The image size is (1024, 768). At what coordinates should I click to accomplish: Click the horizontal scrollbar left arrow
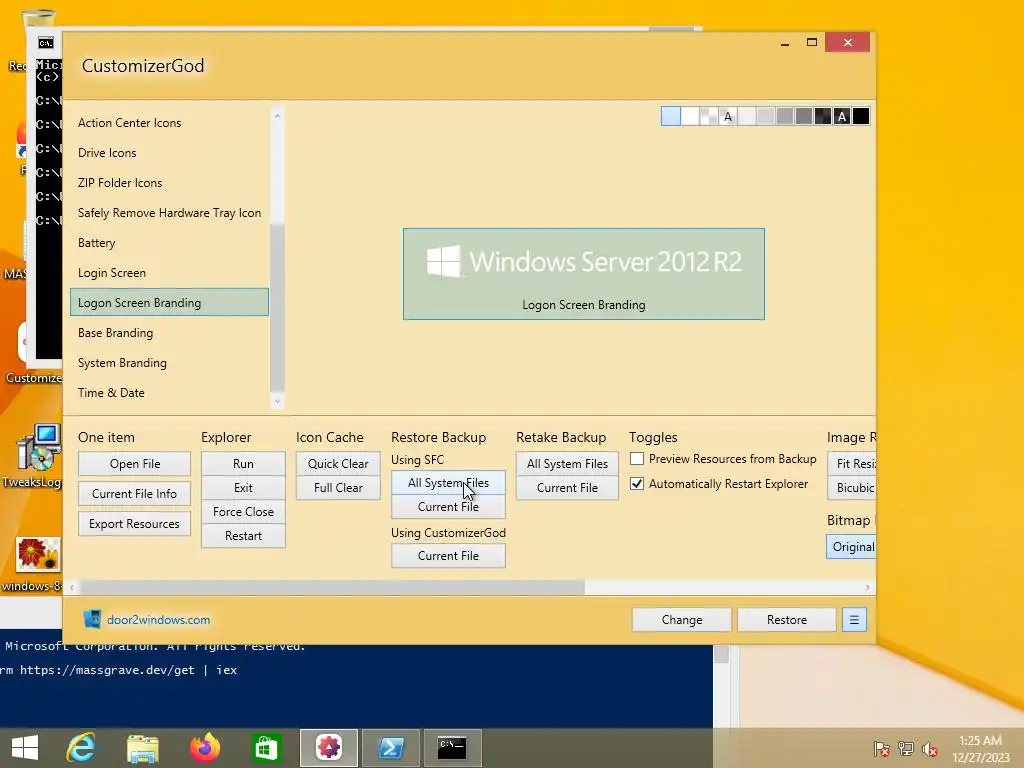point(72,588)
